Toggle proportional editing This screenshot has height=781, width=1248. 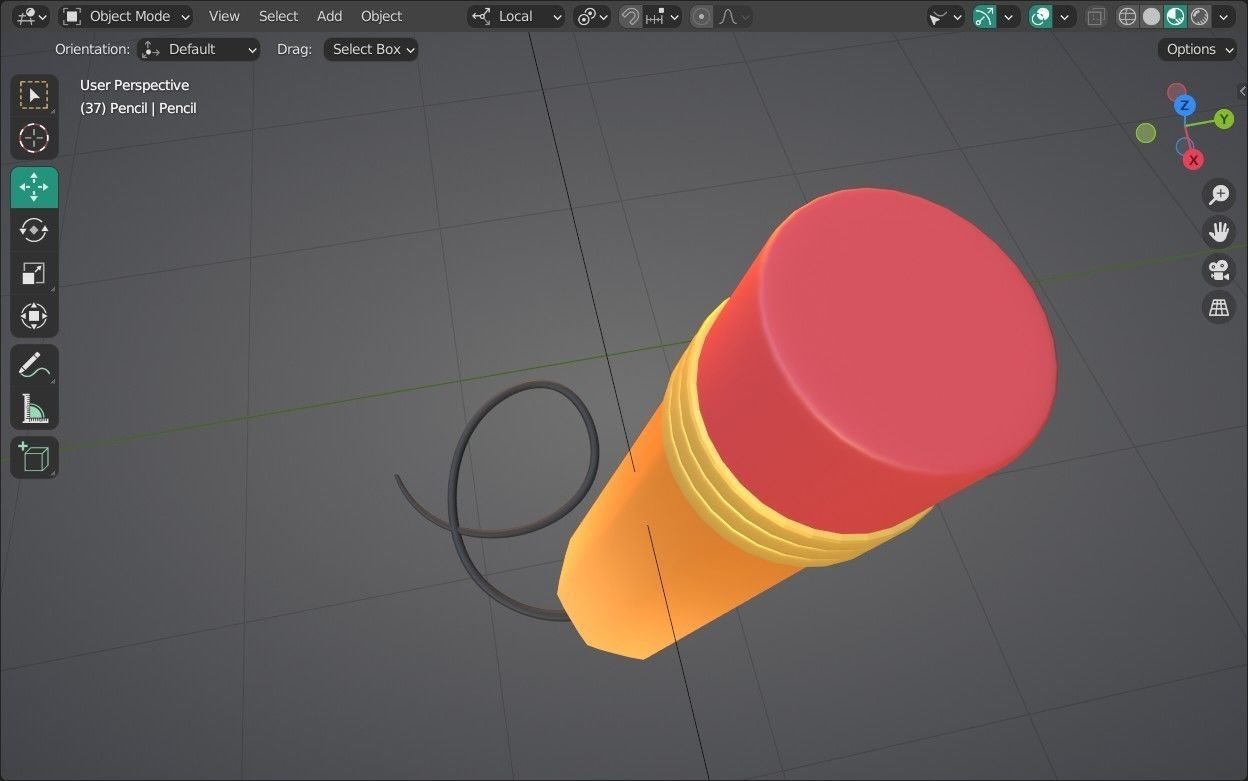coord(702,16)
